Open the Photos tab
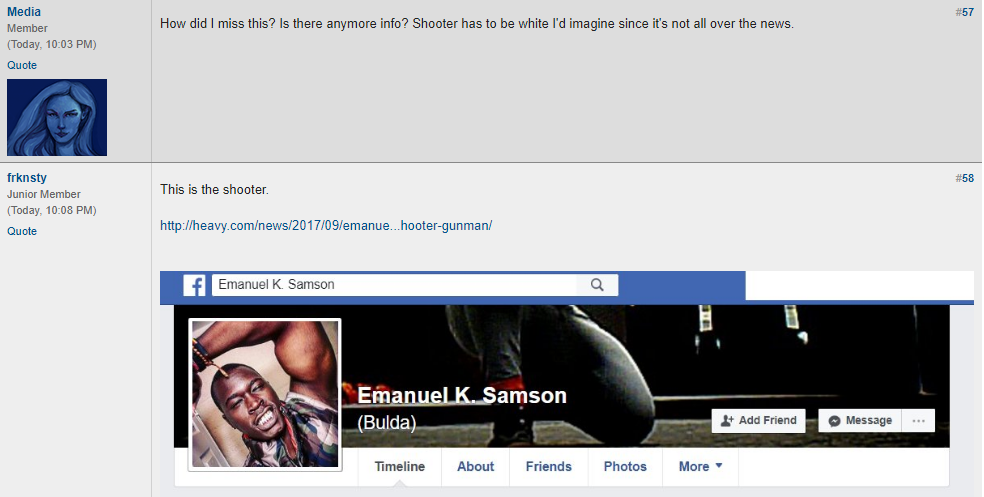 click(625, 466)
